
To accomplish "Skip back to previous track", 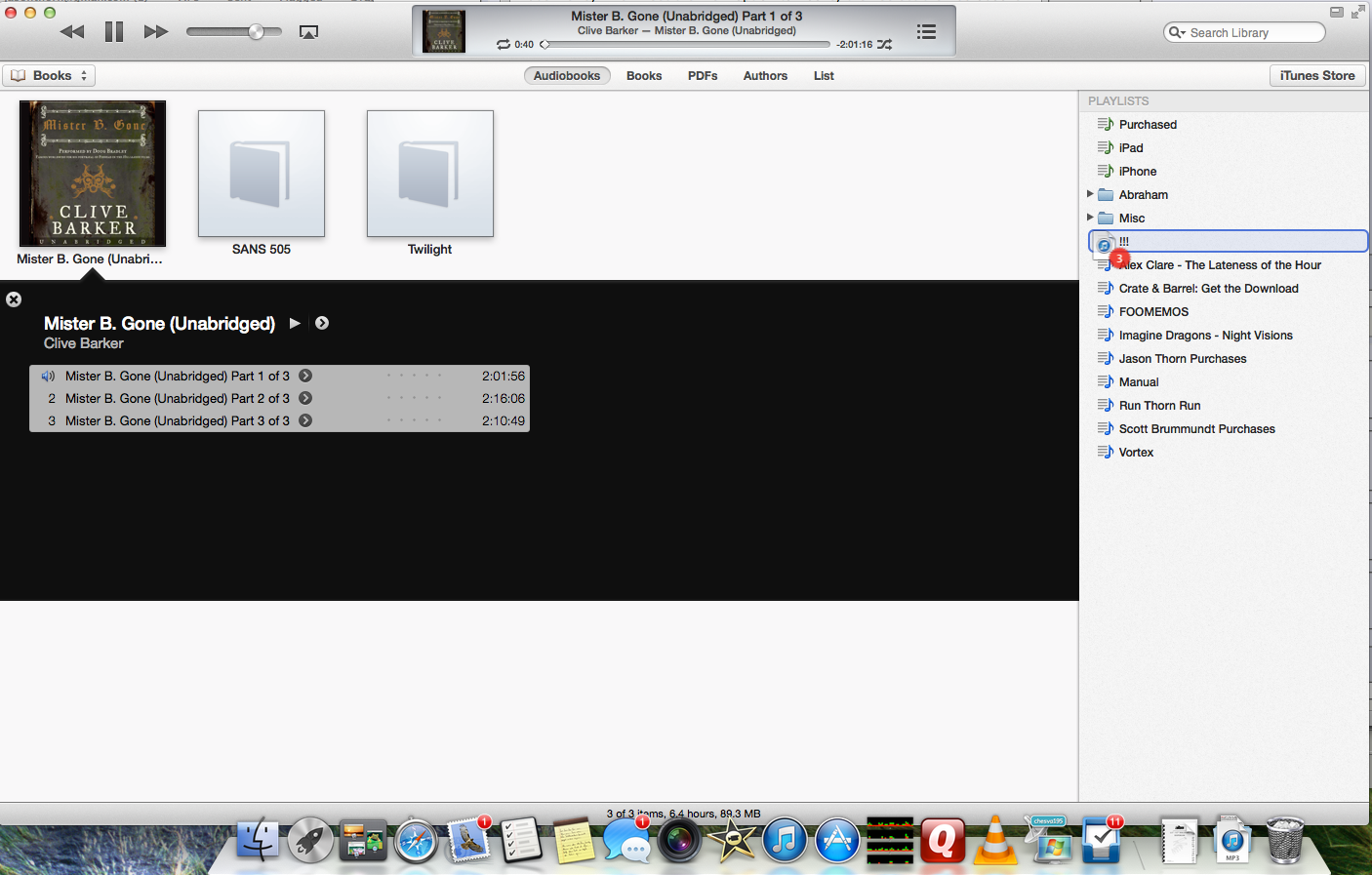I will (72, 32).
